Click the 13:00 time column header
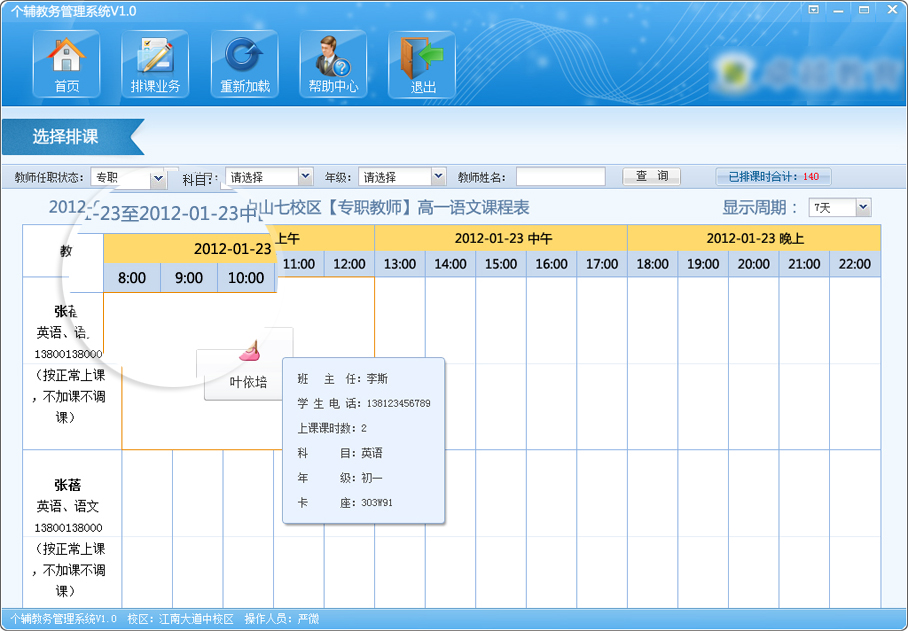The width and height of the screenshot is (908, 631). 400,264
